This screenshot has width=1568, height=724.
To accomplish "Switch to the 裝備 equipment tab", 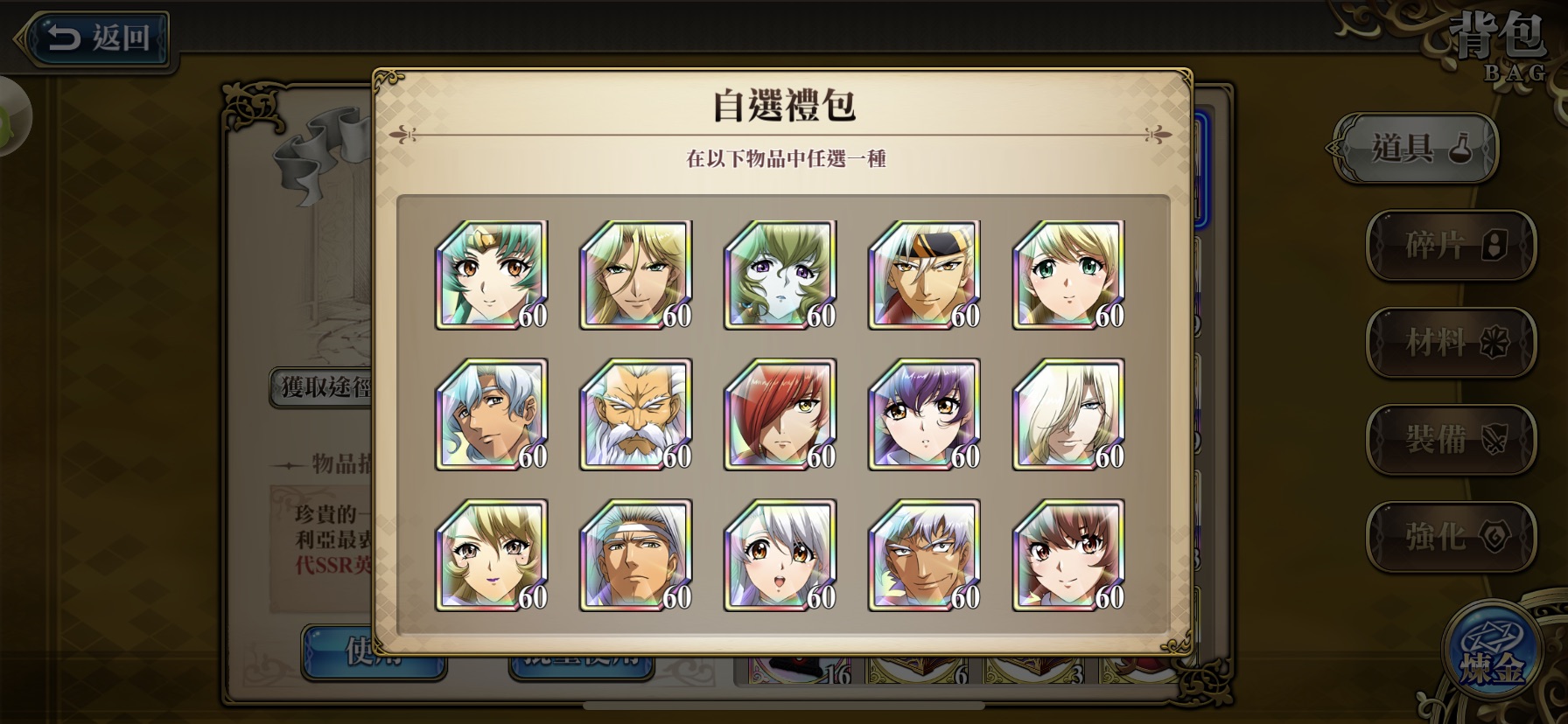I will tap(1452, 440).
